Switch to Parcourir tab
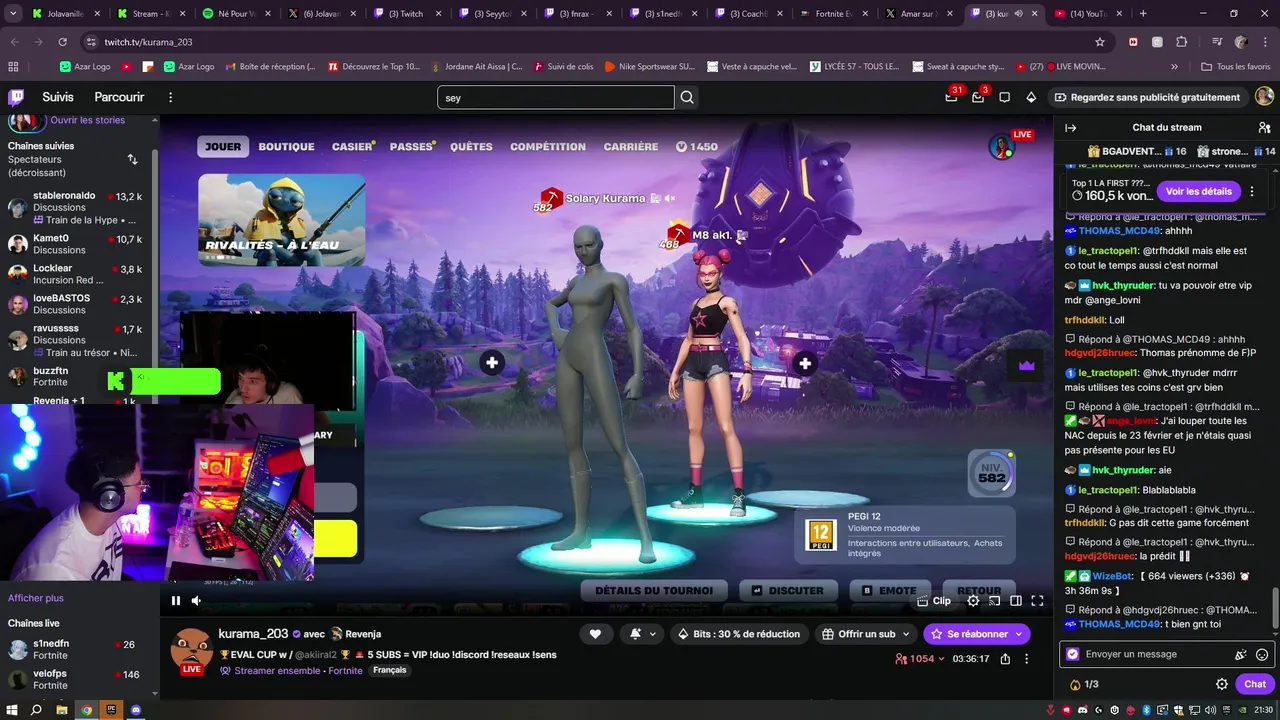The width and height of the screenshot is (1280, 720). (119, 97)
